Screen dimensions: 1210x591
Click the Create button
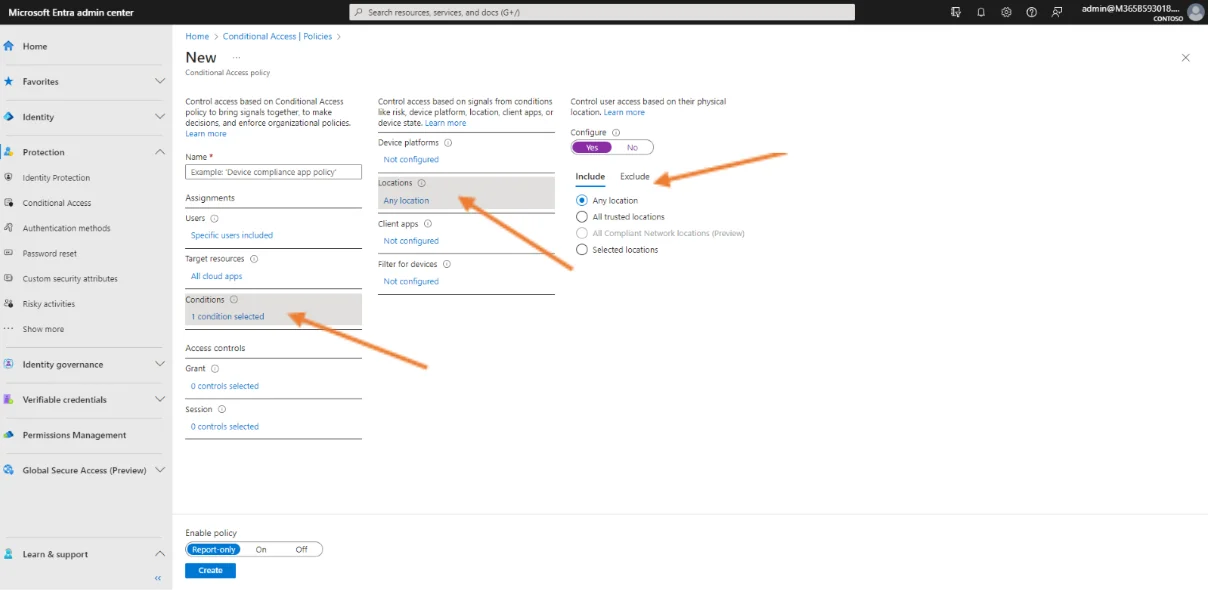tap(210, 571)
